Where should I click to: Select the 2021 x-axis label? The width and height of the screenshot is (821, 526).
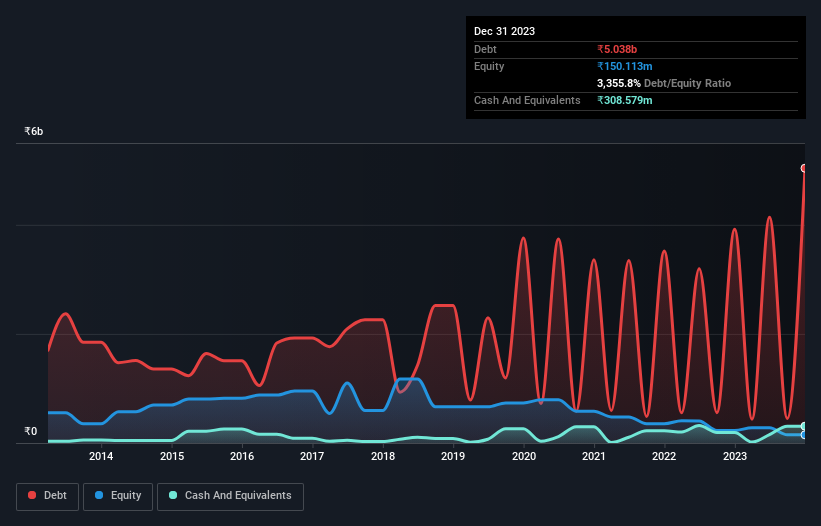click(x=594, y=456)
